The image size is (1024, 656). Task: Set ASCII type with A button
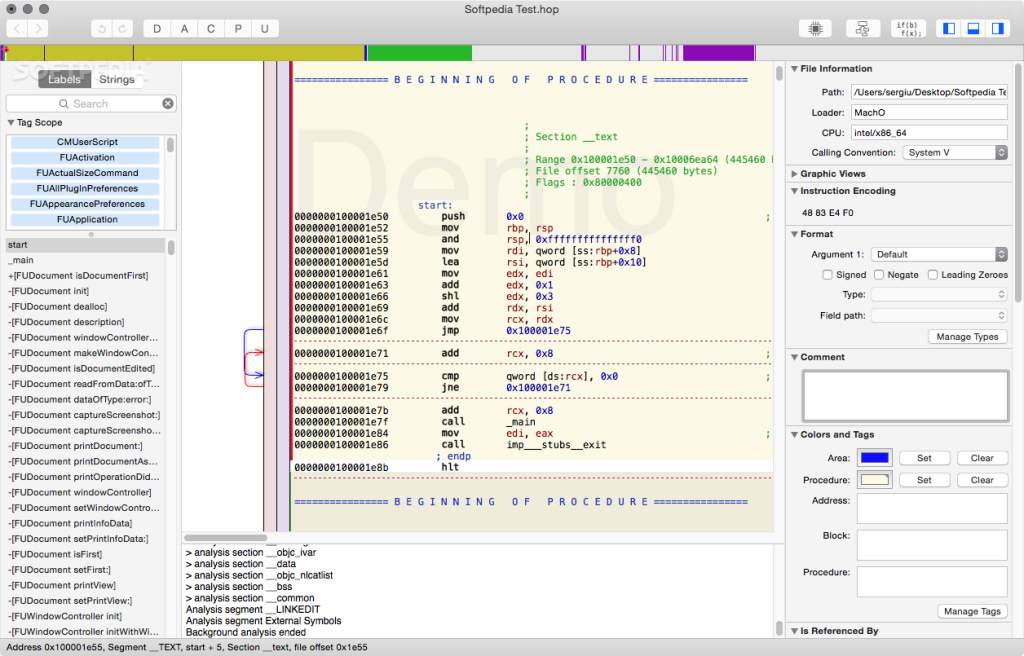point(184,29)
